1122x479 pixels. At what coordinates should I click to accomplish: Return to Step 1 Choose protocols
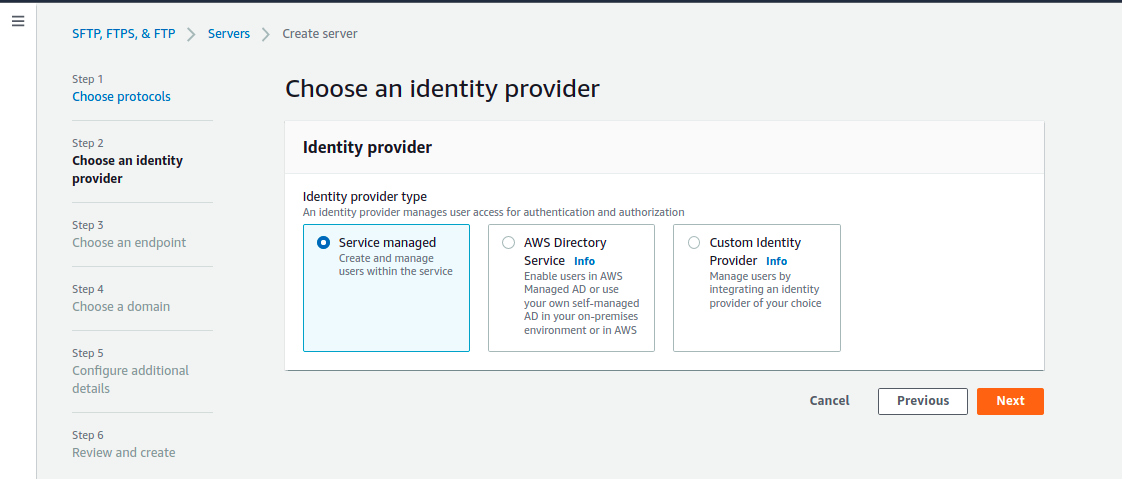(122, 97)
